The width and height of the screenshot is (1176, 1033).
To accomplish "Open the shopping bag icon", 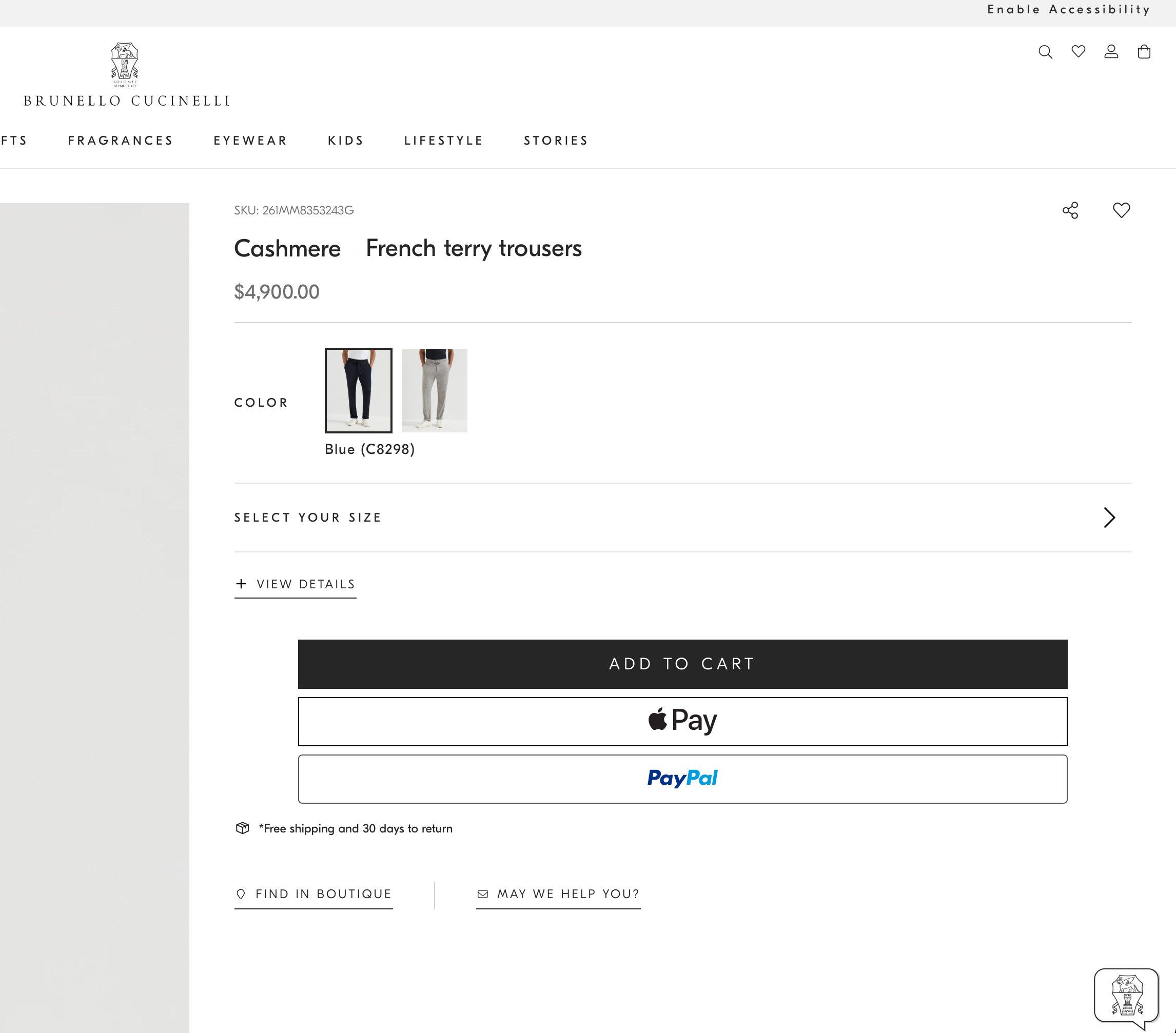I will 1144,52.
